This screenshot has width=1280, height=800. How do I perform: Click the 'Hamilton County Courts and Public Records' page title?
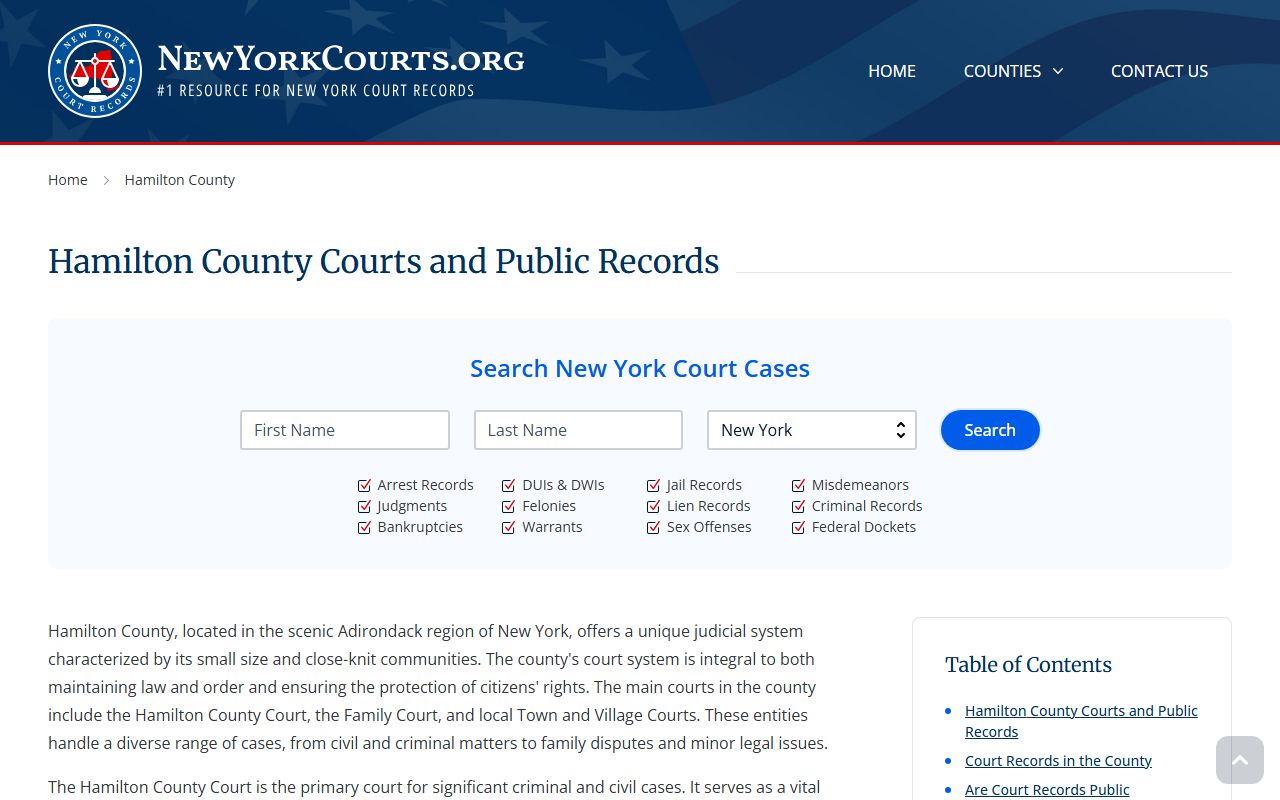point(384,261)
